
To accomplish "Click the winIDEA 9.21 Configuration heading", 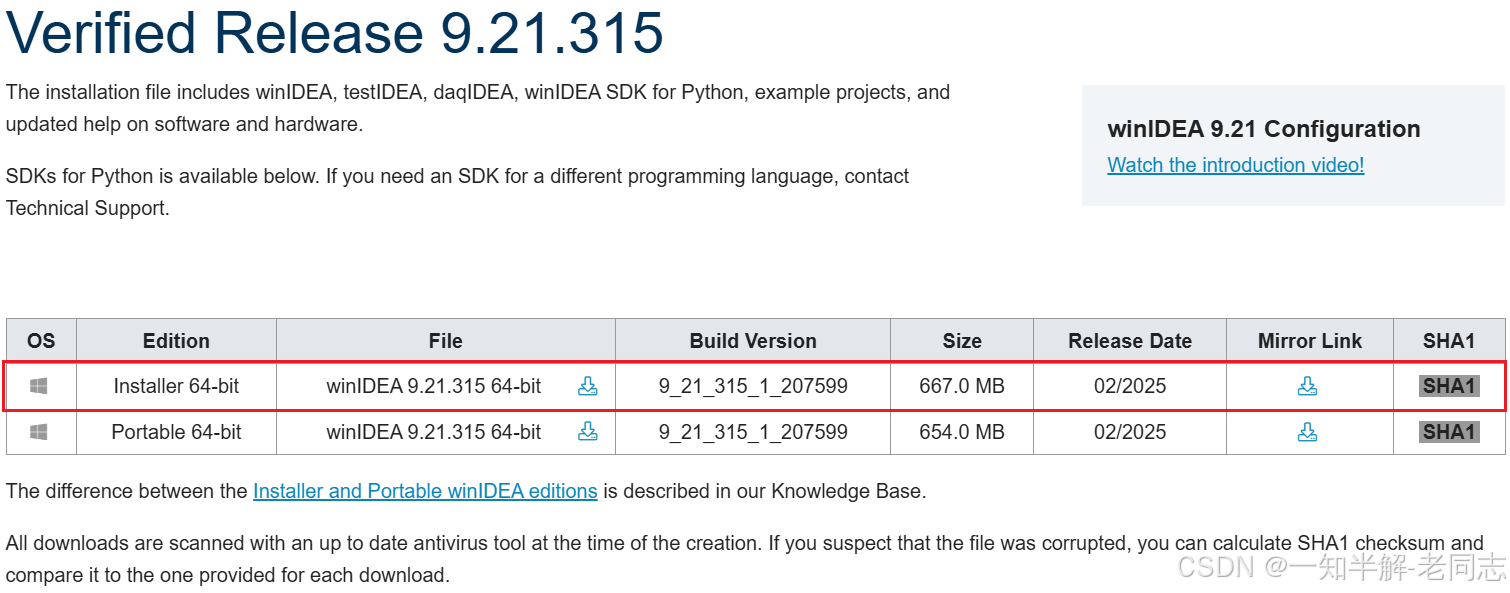I will pyautogui.click(x=1263, y=128).
